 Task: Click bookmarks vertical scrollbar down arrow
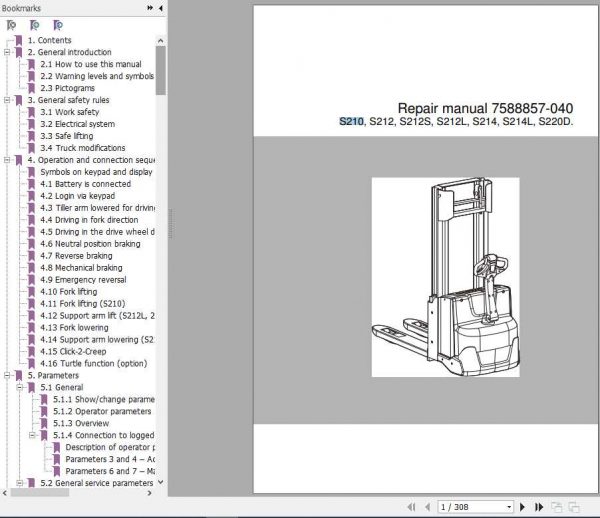161,482
